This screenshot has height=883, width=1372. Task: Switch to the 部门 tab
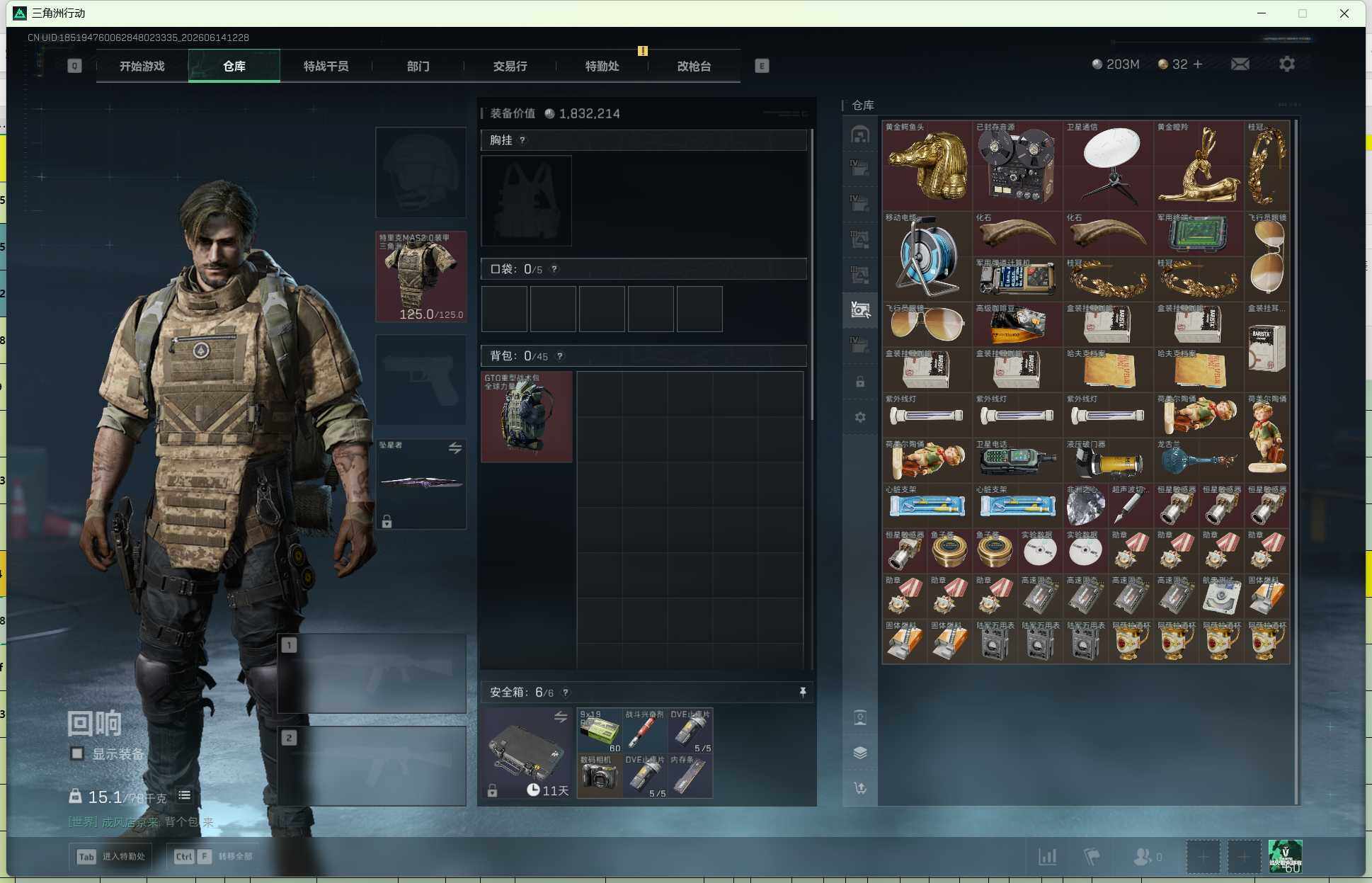coord(418,66)
